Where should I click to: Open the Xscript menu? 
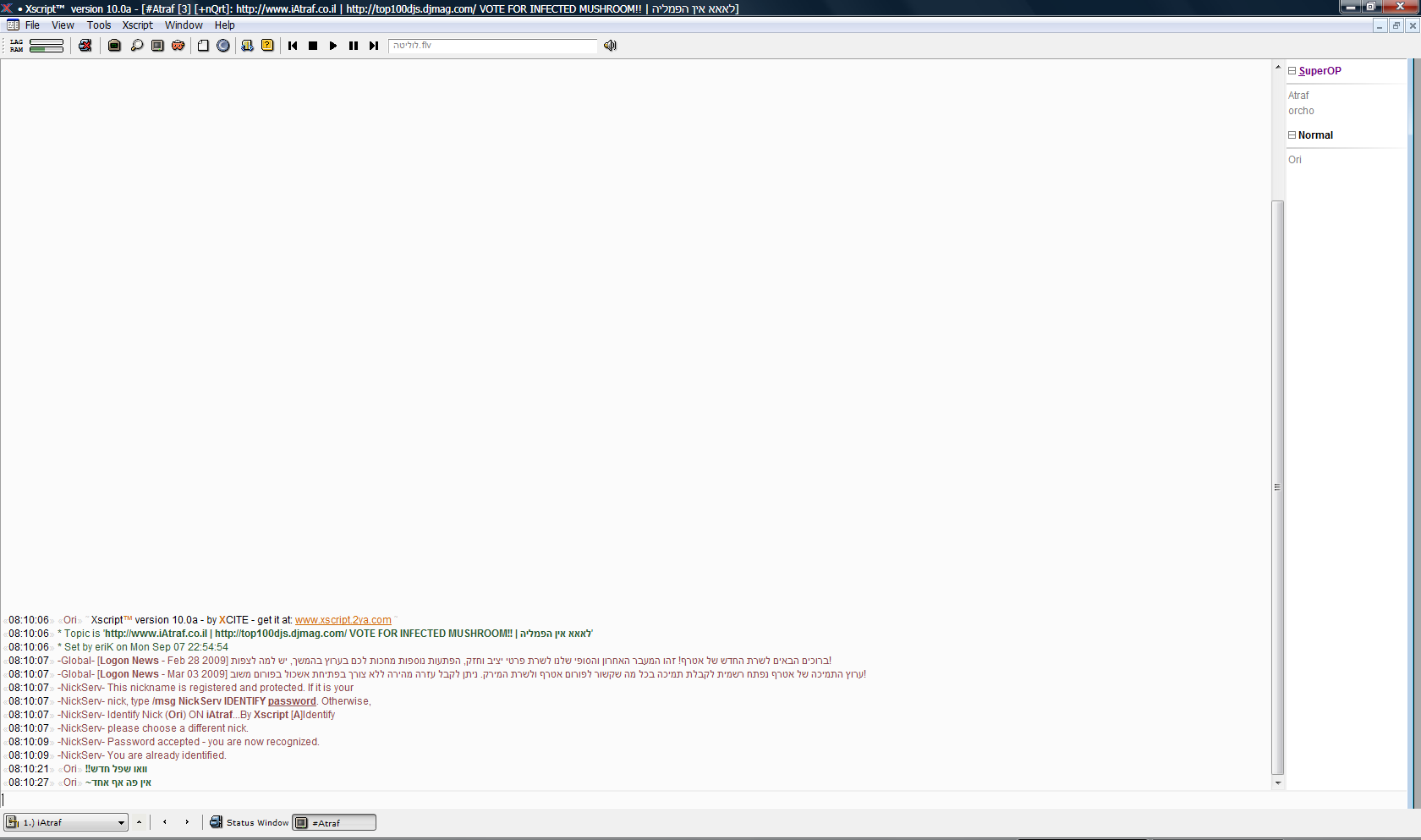pyautogui.click(x=137, y=25)
